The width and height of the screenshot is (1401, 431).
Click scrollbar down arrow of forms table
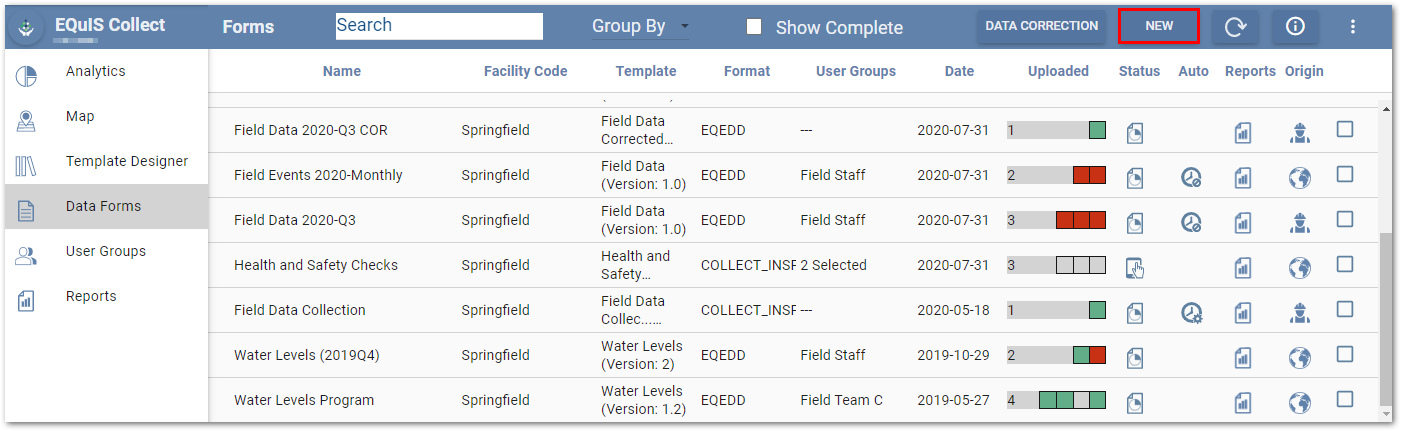click(x=1386, y=412)
